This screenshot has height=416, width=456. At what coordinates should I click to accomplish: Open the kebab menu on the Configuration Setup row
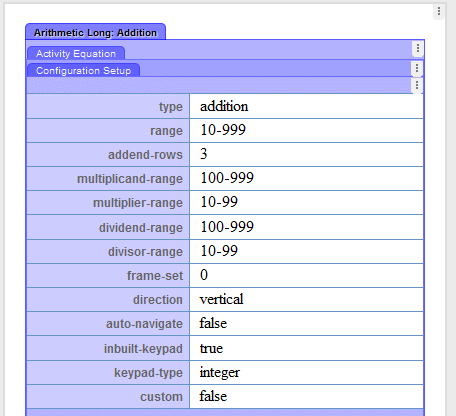pyautogui.click(x=417, y=68)
